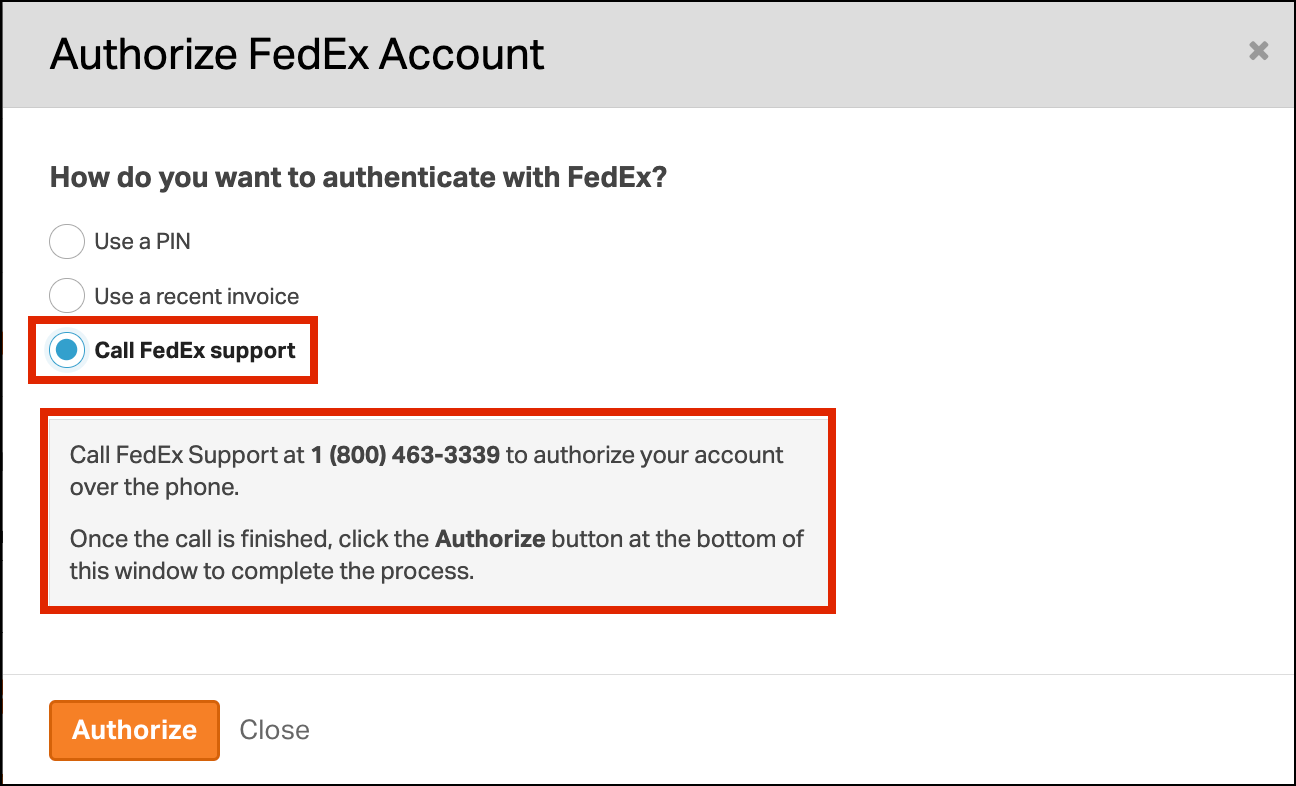The height and width of the screenshot is (786, 1296).
Task: Click the bold "Authorize" word in the instructions
Action: click(490, 539)
